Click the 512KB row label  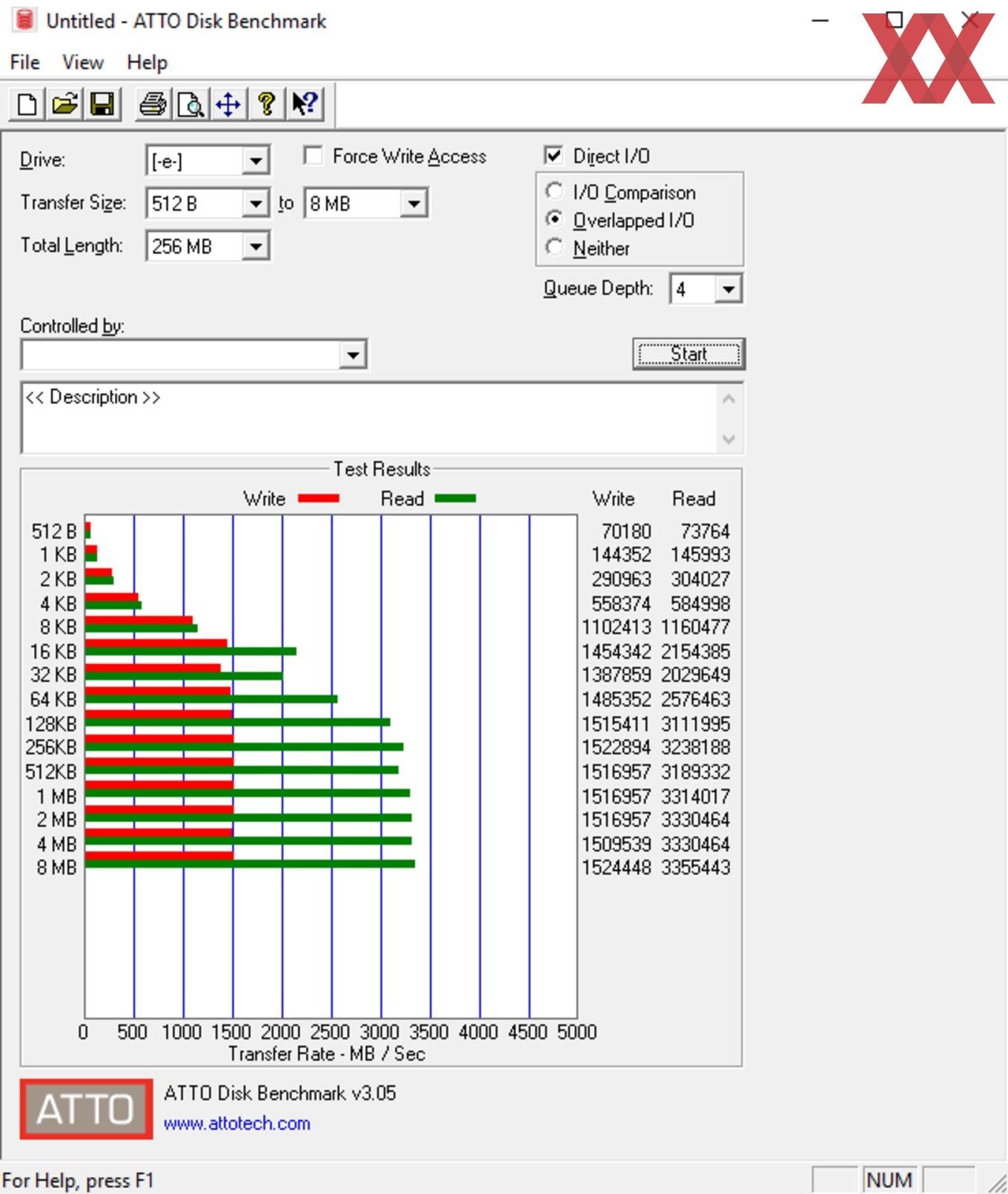[x=50, y=772]
